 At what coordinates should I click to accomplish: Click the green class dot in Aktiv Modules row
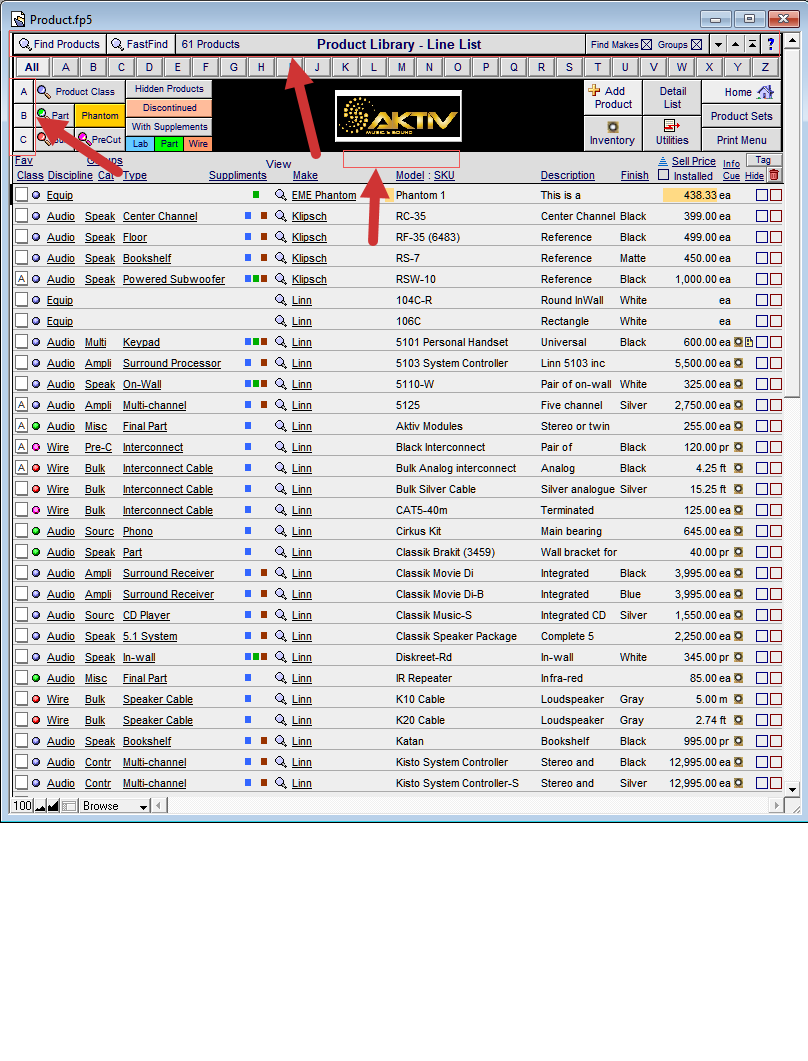[x=36, y=426]
